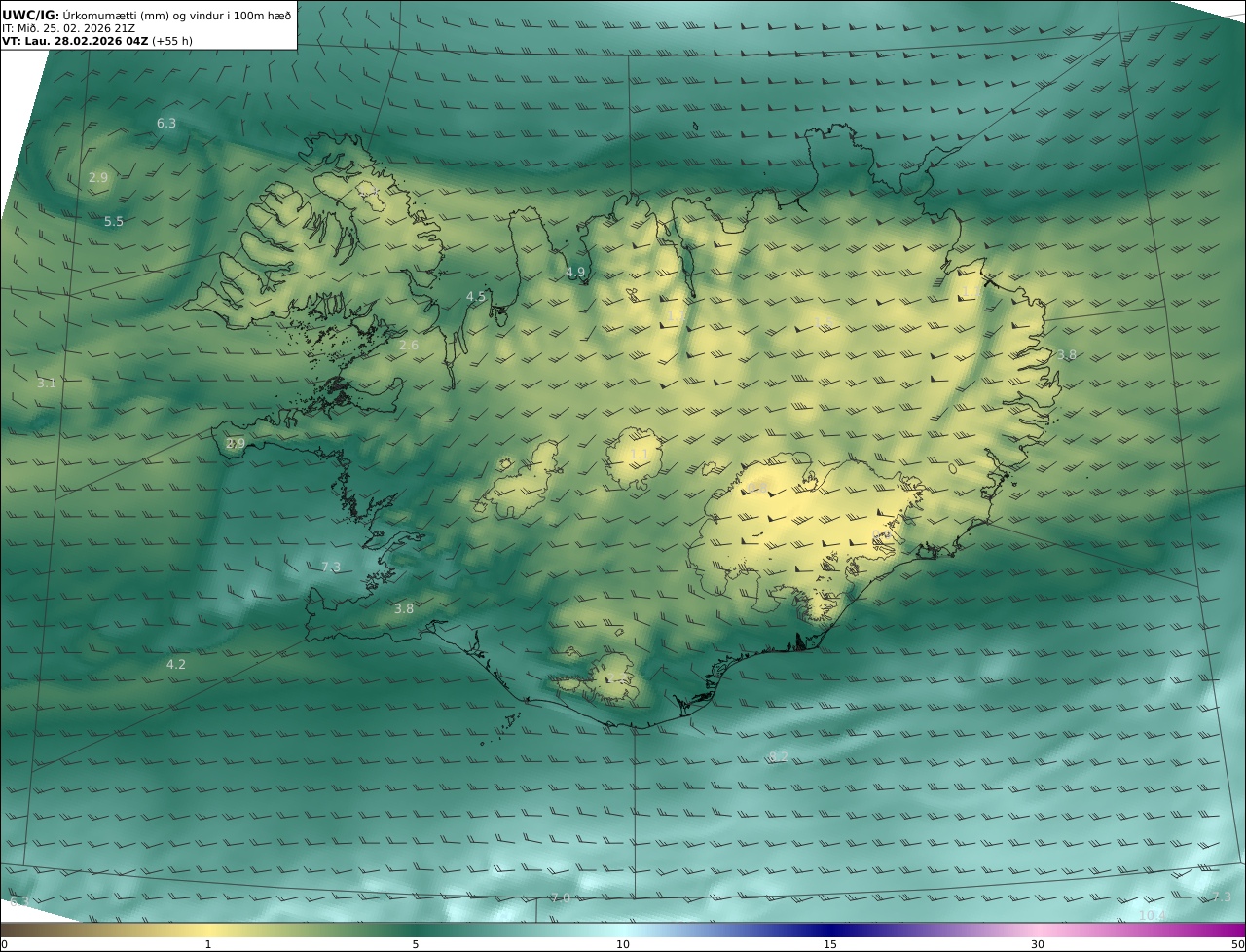Screen dimensions: 1246x952
Task: Click the "(+55 h)" forecast offset text
Action: click(x=172, y=41)
